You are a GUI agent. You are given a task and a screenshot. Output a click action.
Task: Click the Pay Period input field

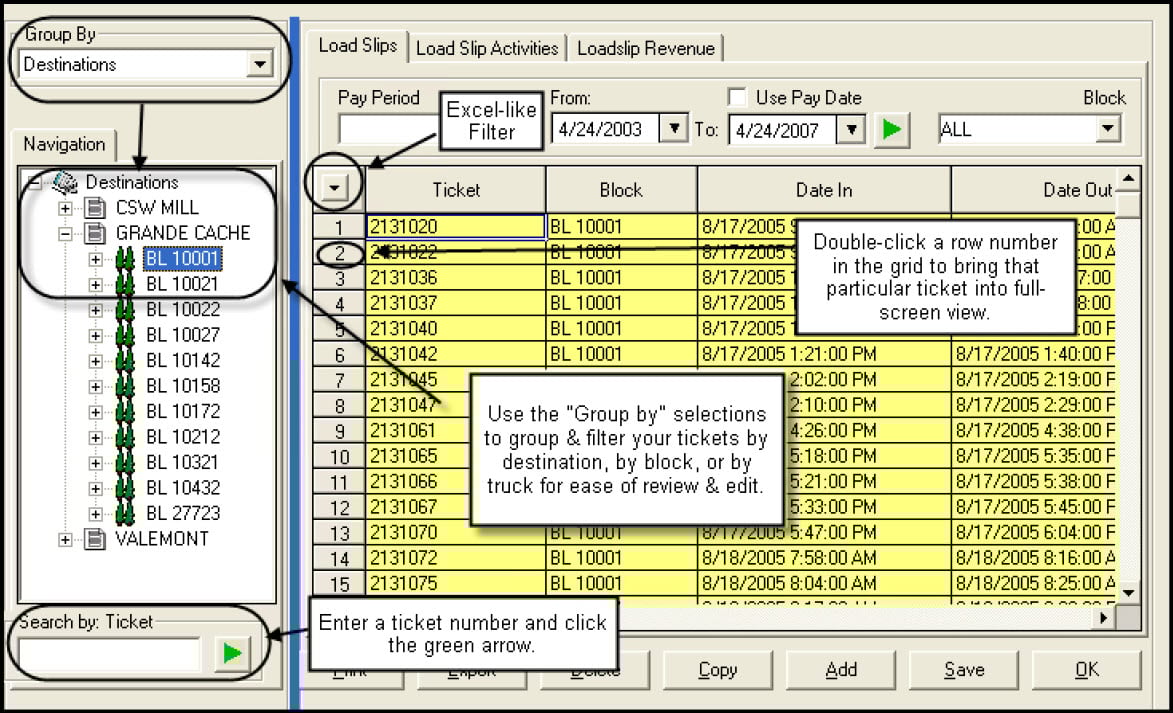click(388, 129)
